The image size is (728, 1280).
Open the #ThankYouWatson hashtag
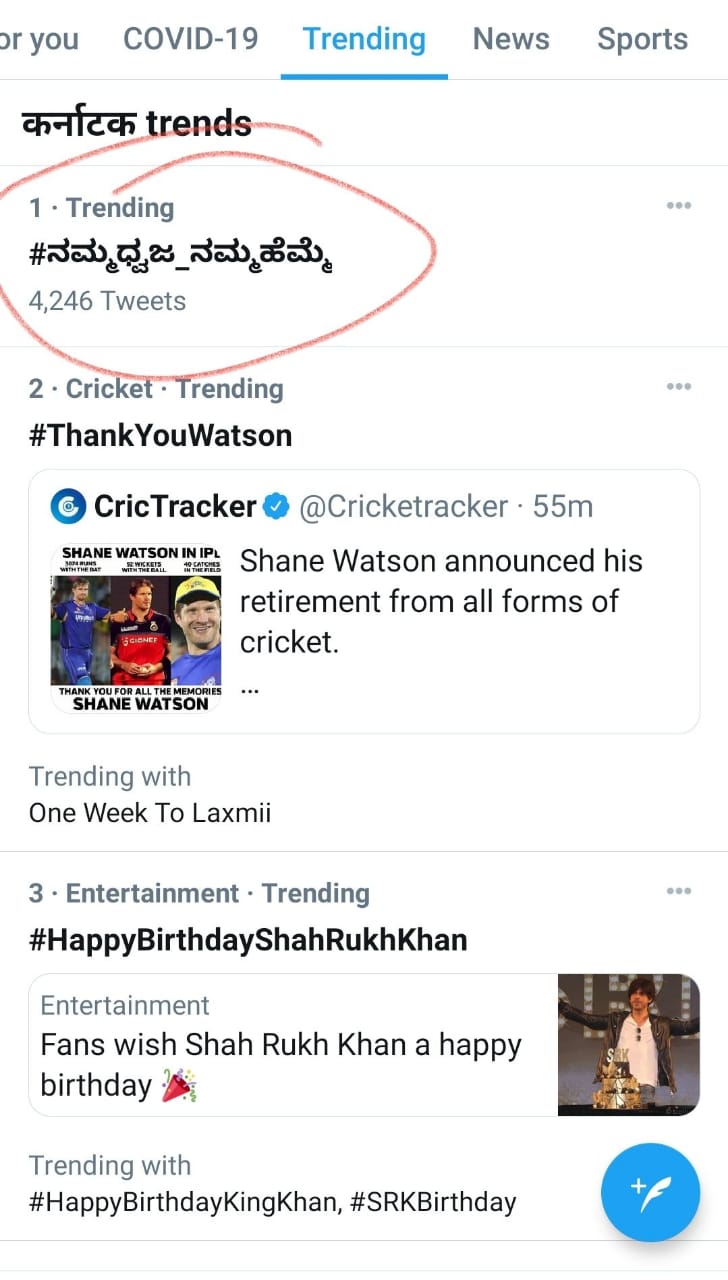point(160,435)
